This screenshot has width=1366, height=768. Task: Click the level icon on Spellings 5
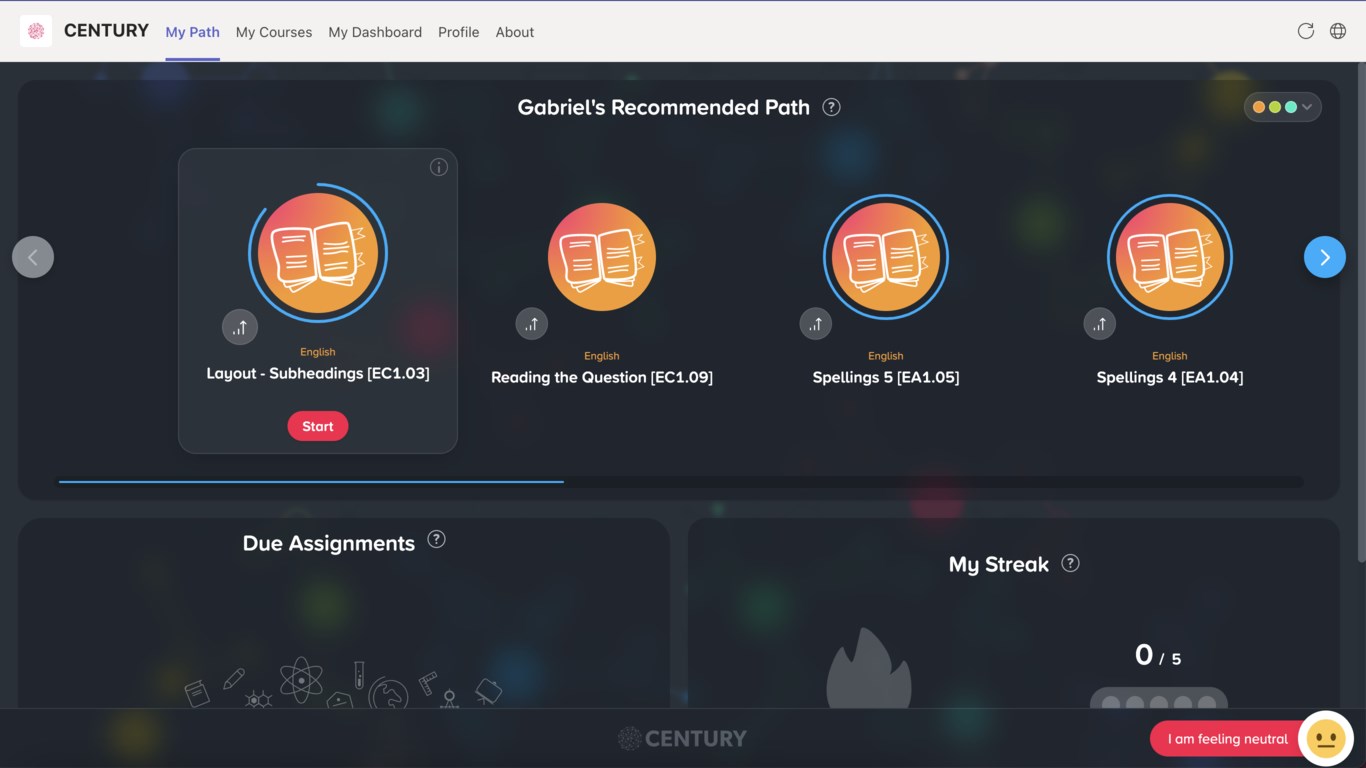pos(816,323)
